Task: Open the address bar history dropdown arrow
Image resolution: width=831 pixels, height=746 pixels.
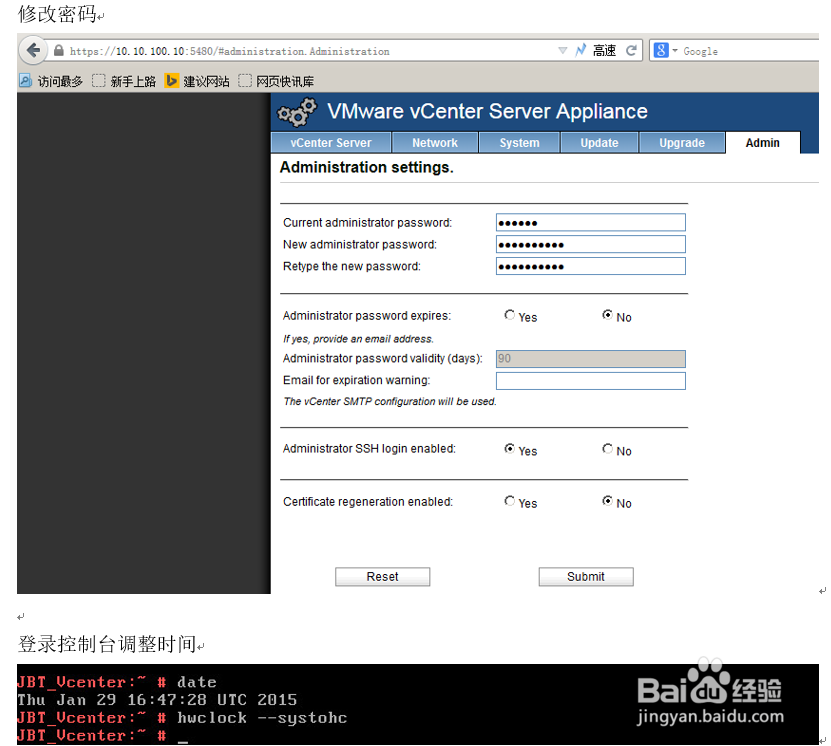Action: pyautogui.click(x=562, y=51)
